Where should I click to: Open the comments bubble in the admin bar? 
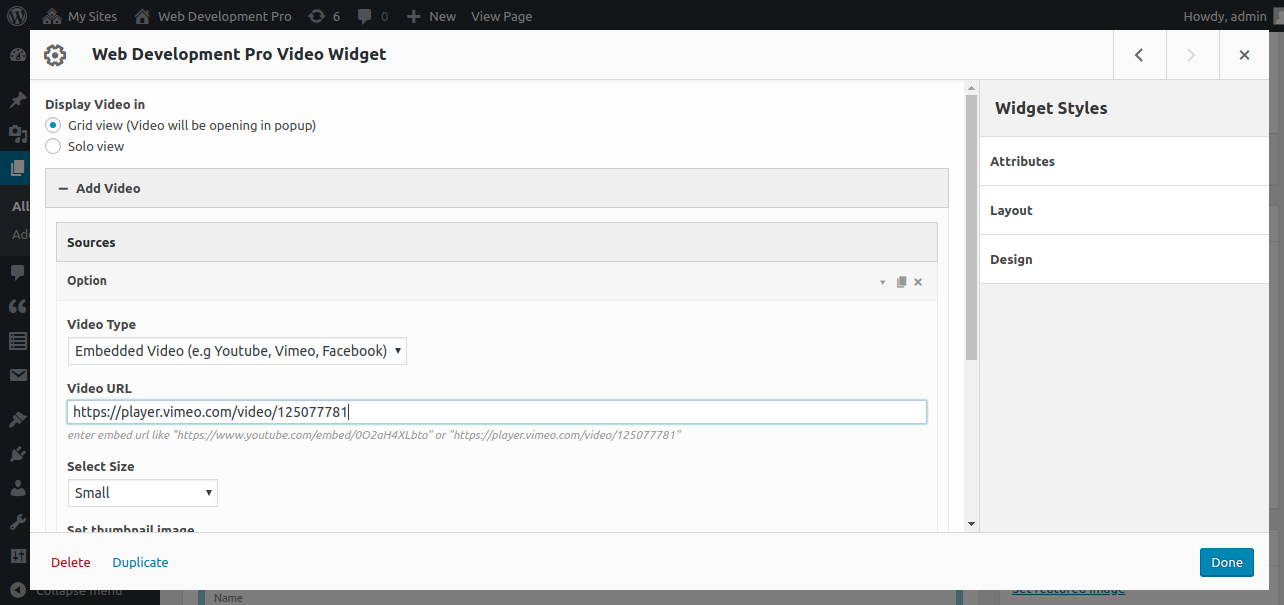373,16
